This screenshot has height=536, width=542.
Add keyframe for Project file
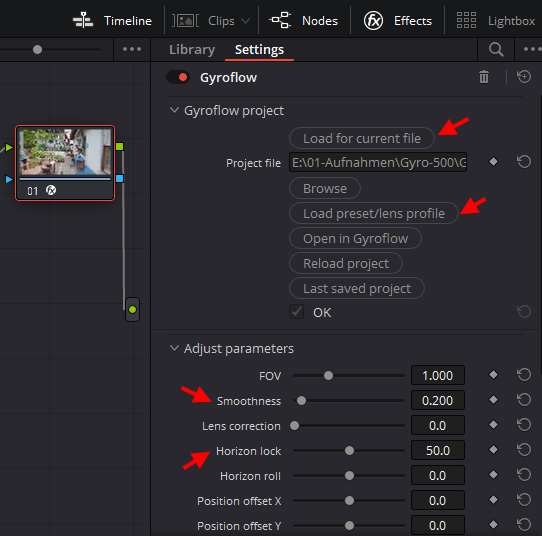tap(494, 161)
